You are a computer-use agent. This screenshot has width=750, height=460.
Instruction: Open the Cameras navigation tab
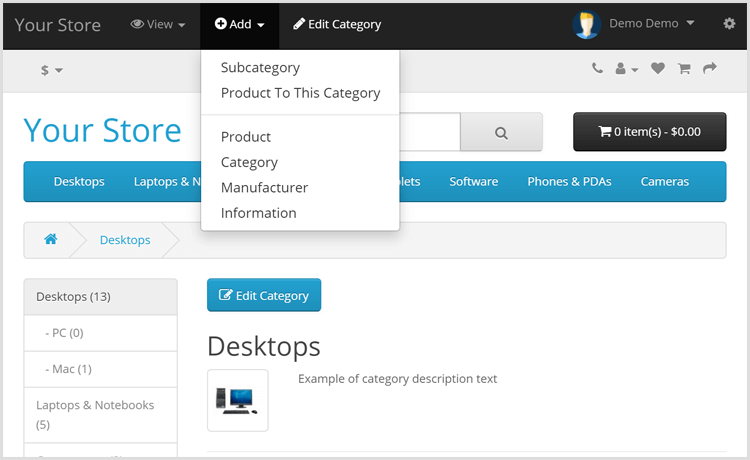tap(665, 182)
